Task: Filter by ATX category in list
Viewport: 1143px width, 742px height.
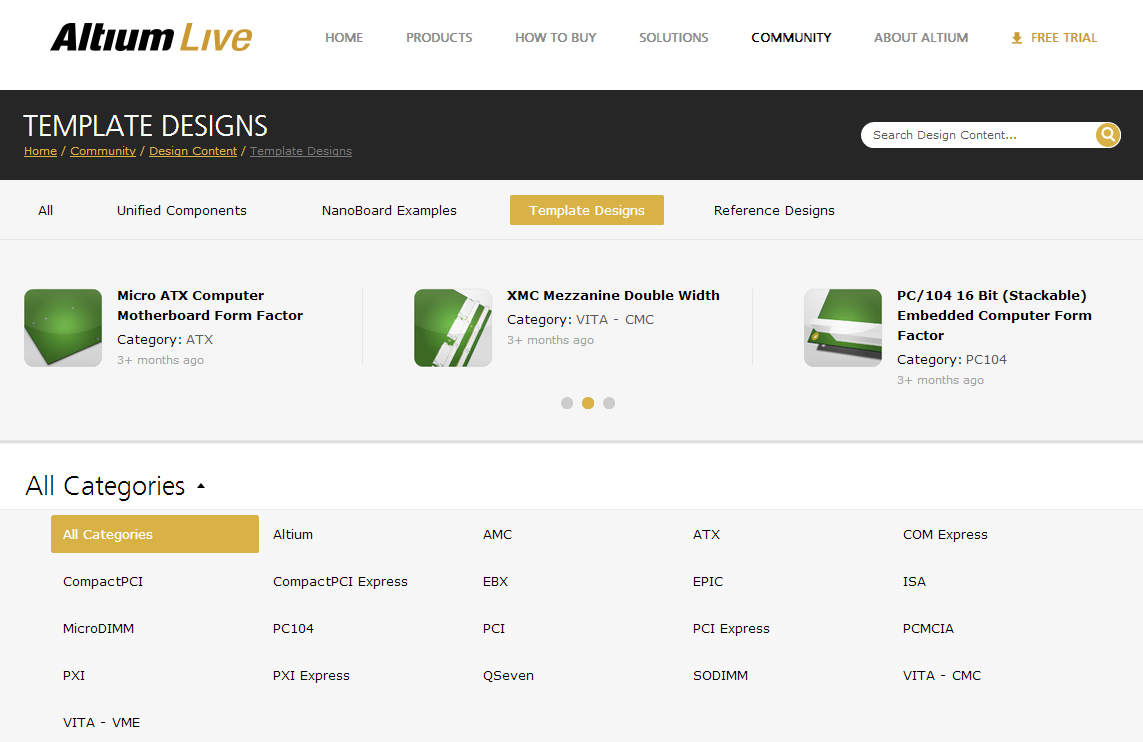Action: [706, 534]
